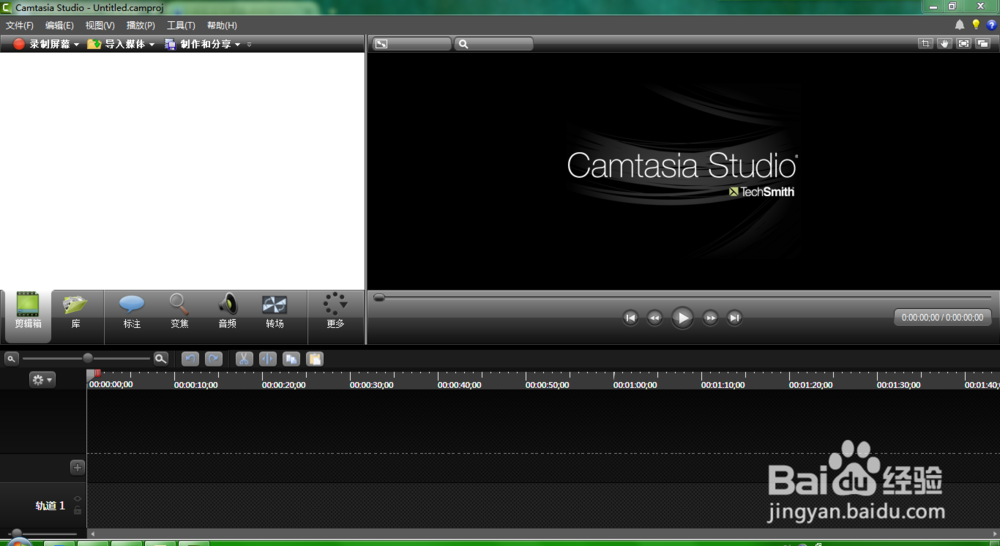Rewind the preview playback

[x=654, y=318]
